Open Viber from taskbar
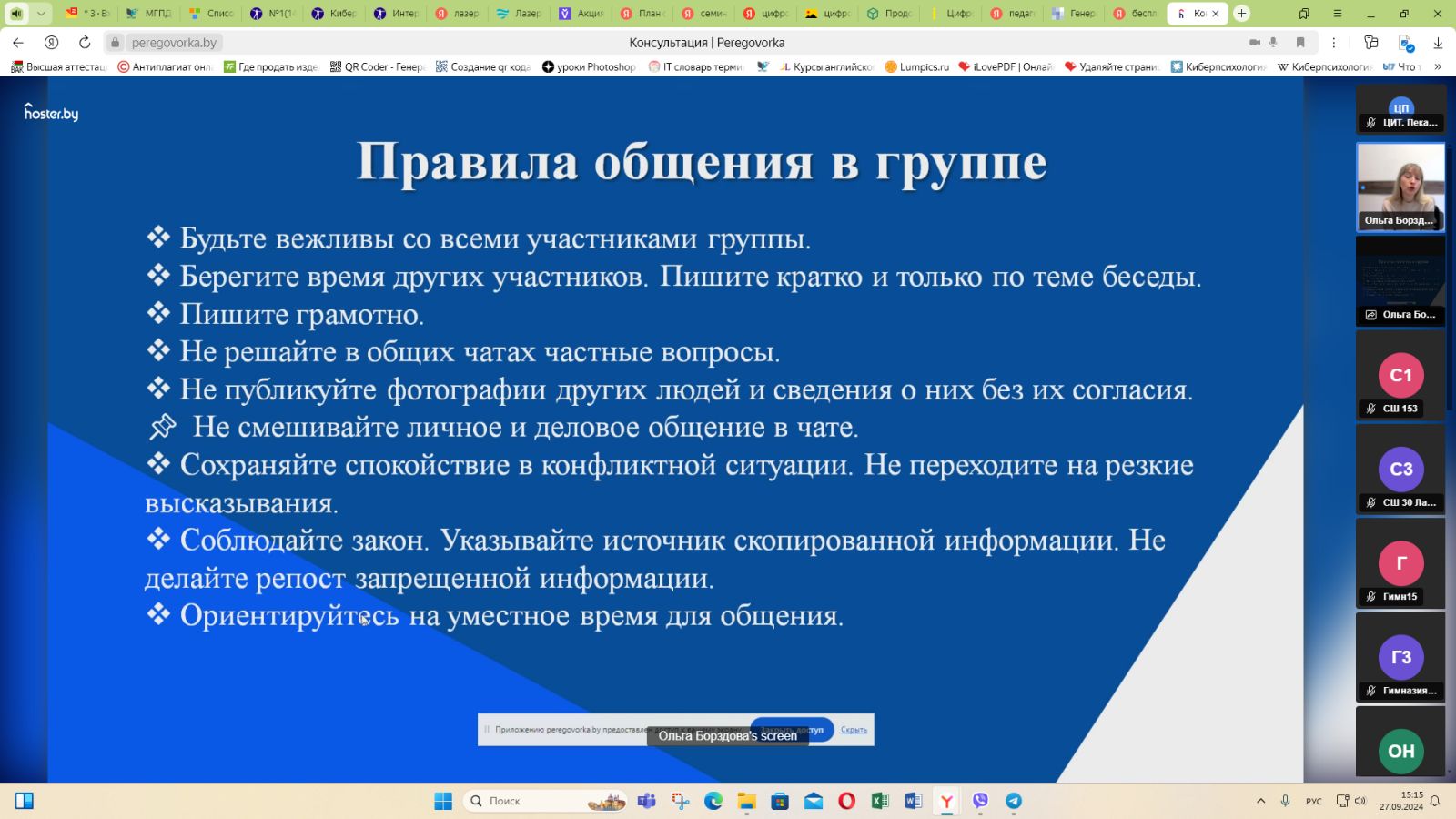Screen dimensions: 1456x819 [x=980, y=801]
